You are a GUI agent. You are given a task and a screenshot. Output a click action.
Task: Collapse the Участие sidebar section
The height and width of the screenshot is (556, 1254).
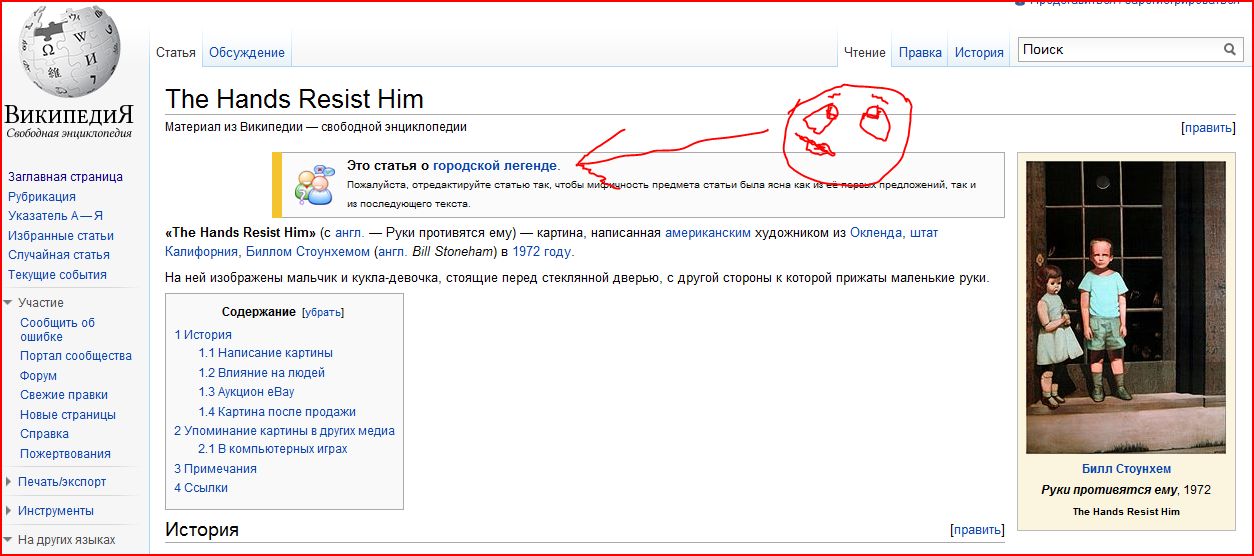point(9,303)
